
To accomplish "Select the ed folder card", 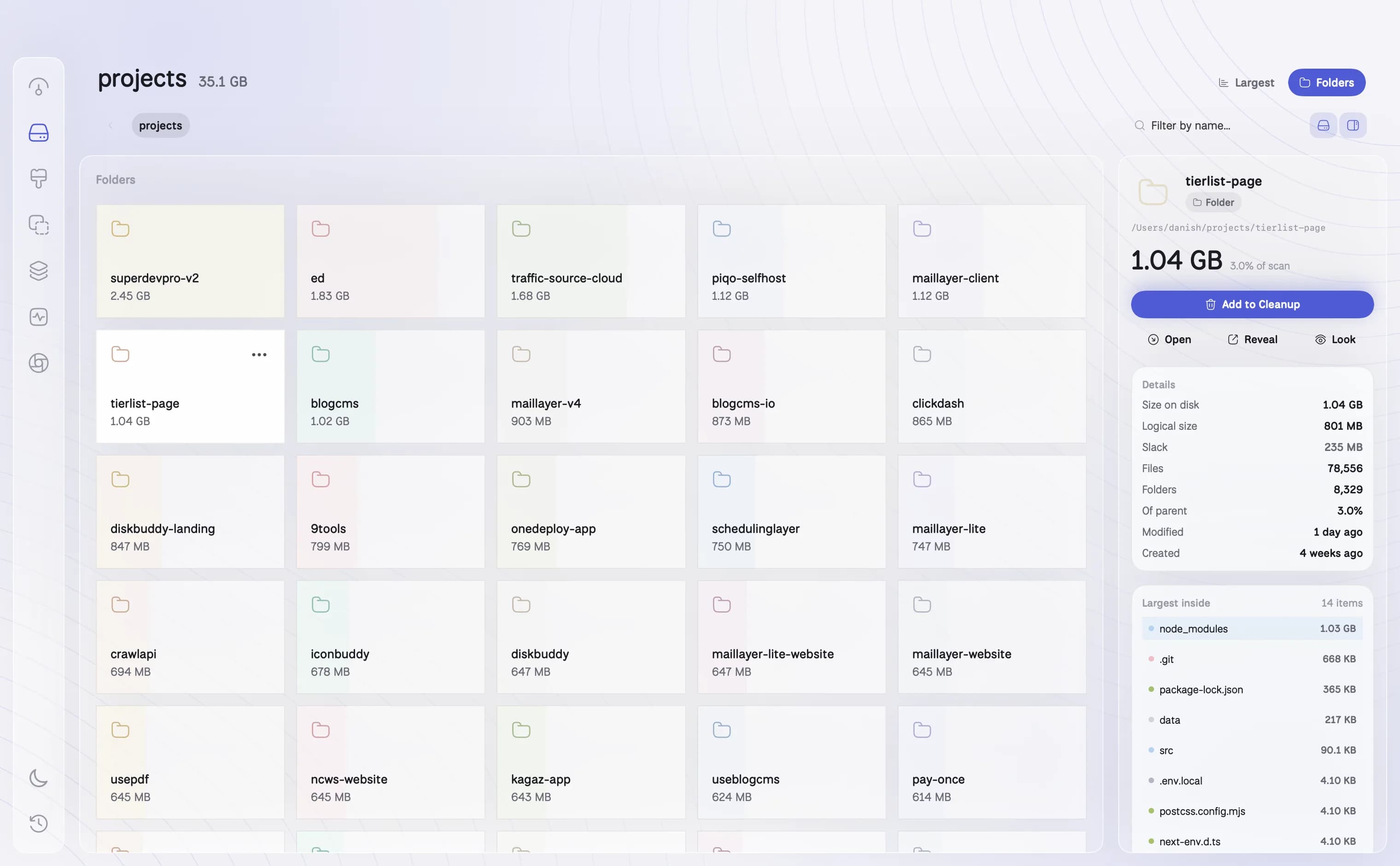I will pos(391,261).
